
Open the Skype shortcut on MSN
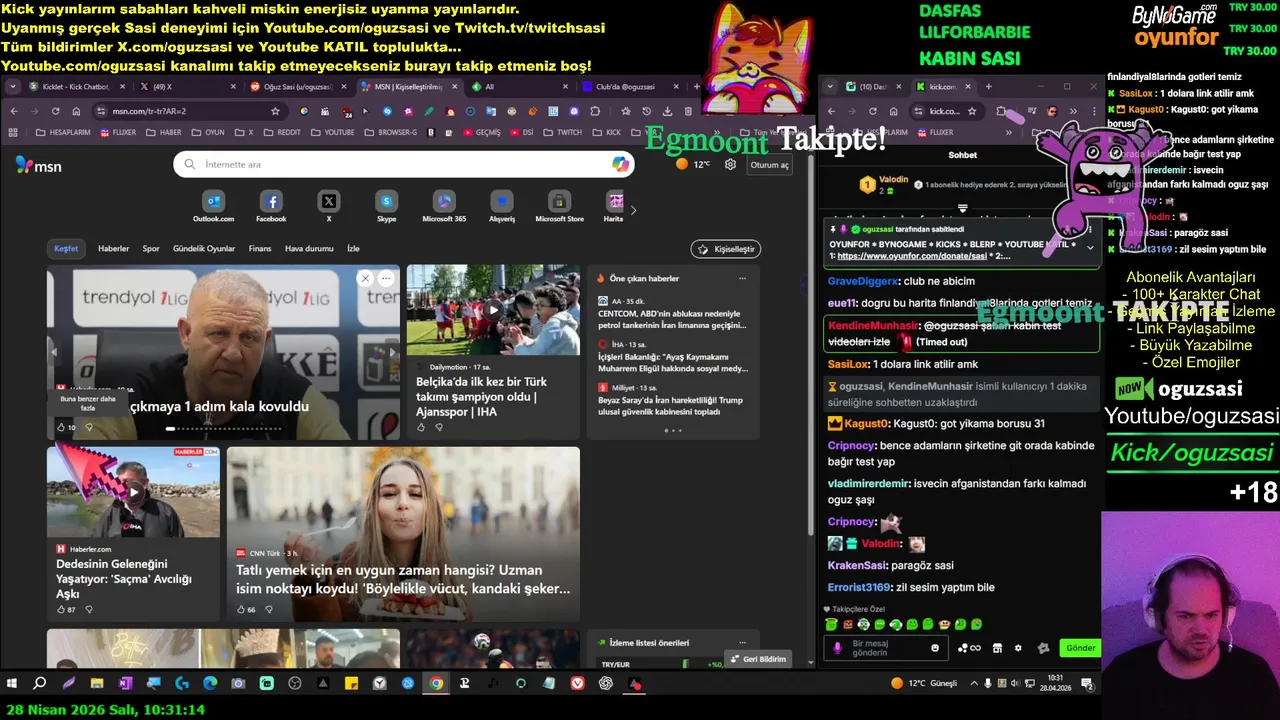pos(386,207)
